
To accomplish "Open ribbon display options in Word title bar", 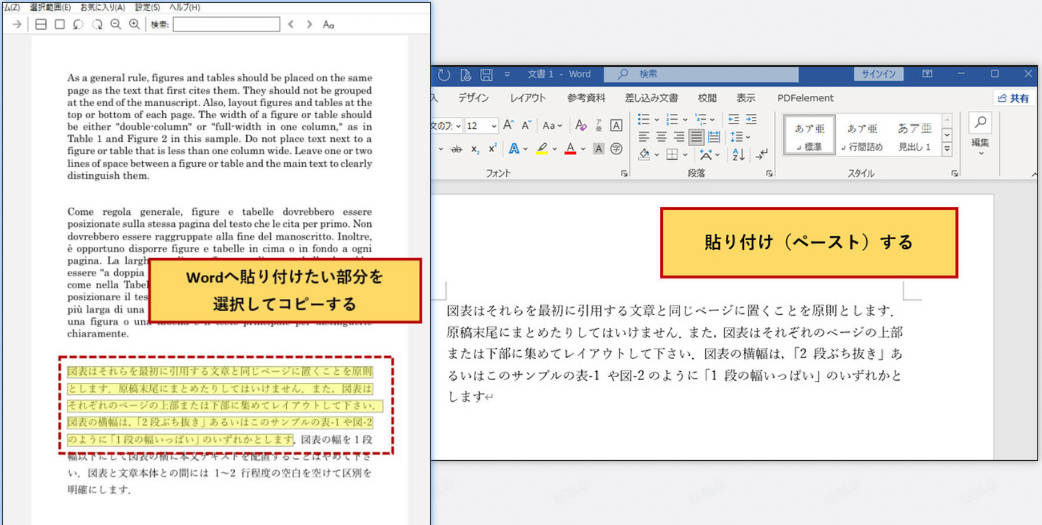I will 927,74.
